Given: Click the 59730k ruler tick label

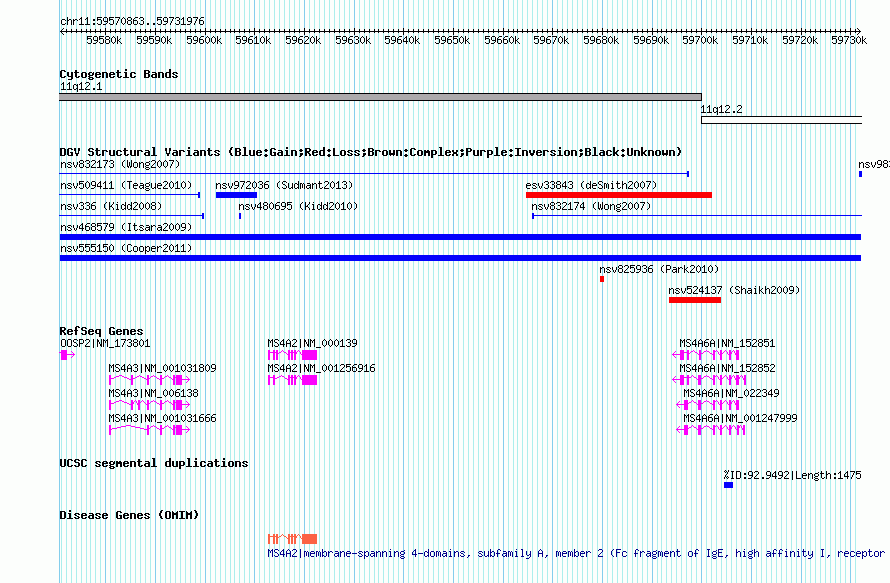Looking at the screenshot, I should pyautogui.click(x=849, y=41).
